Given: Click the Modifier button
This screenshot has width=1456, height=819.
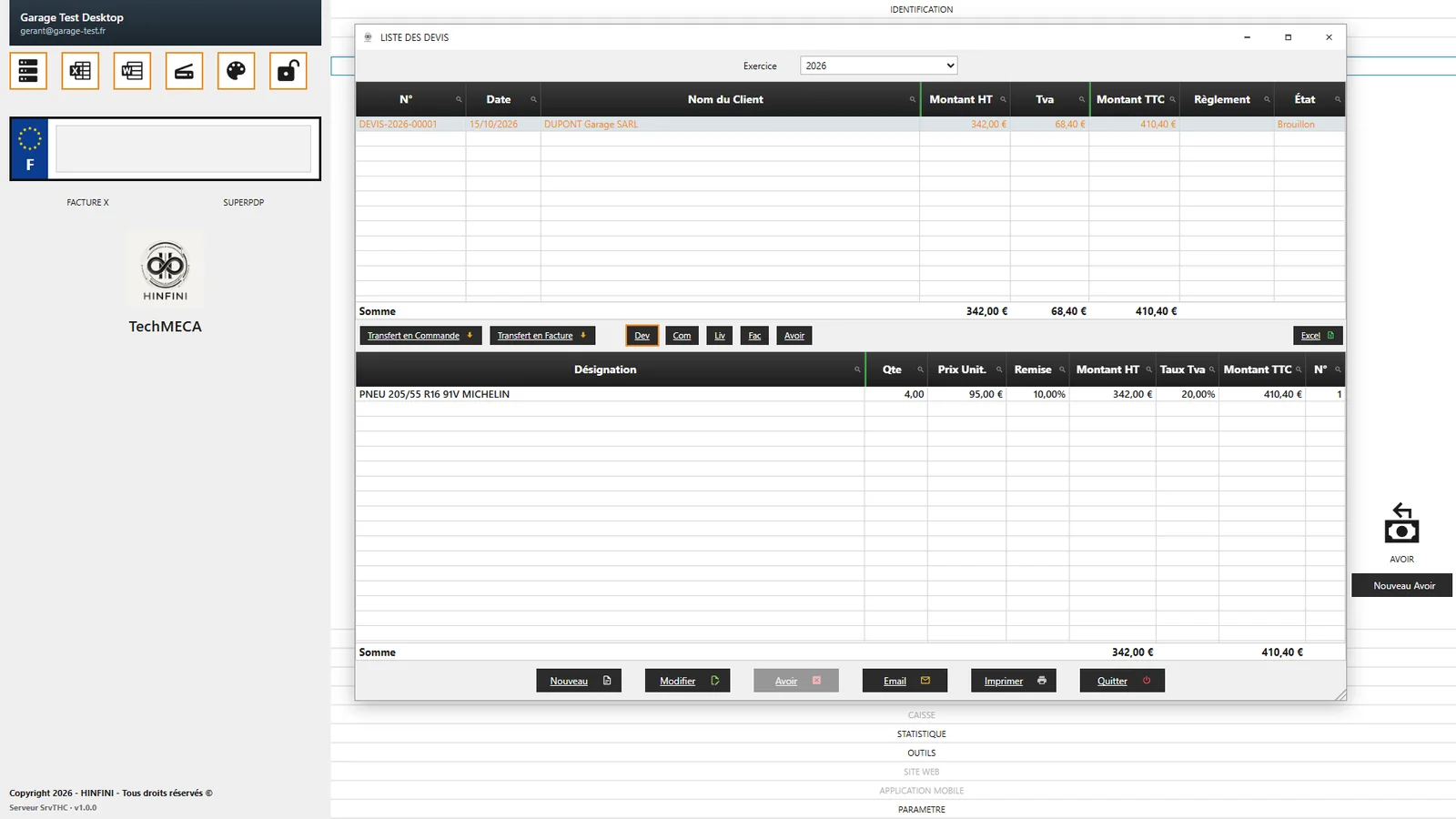Looking at the screenshot, I should click(687, 681).
